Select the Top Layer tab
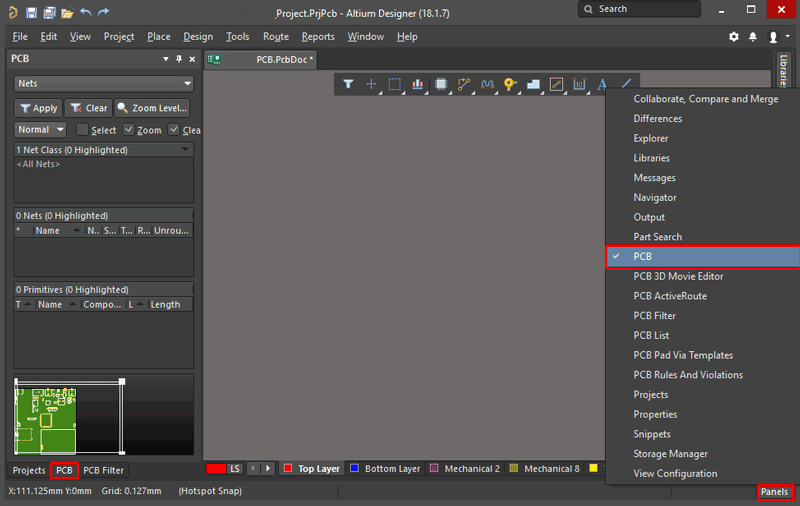The image size is (800, 506). click(x=312, y=469)
